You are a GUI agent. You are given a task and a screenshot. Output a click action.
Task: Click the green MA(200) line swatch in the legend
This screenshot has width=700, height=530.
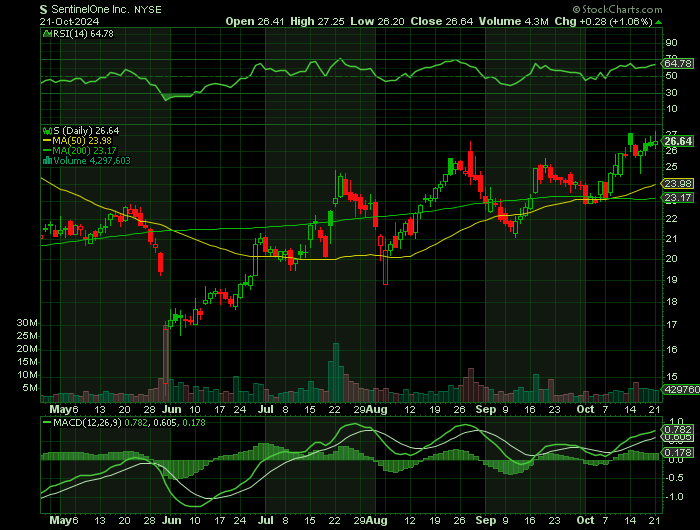[x=47, y=151]
